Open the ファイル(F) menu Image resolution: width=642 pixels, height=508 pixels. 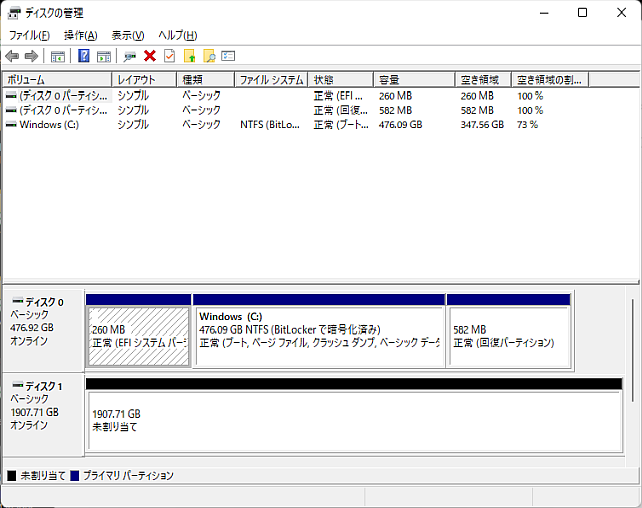coord(29,36)
